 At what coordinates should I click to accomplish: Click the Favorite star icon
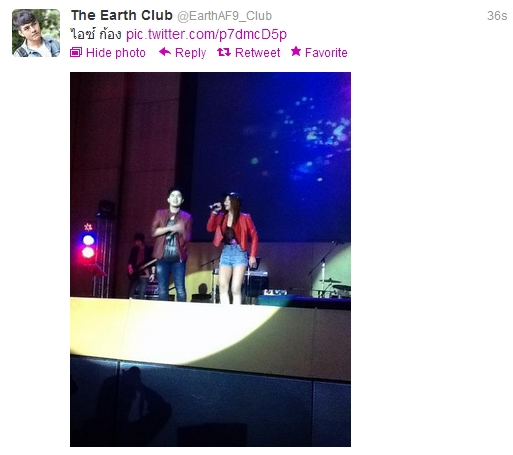click(x=296, y=51)
